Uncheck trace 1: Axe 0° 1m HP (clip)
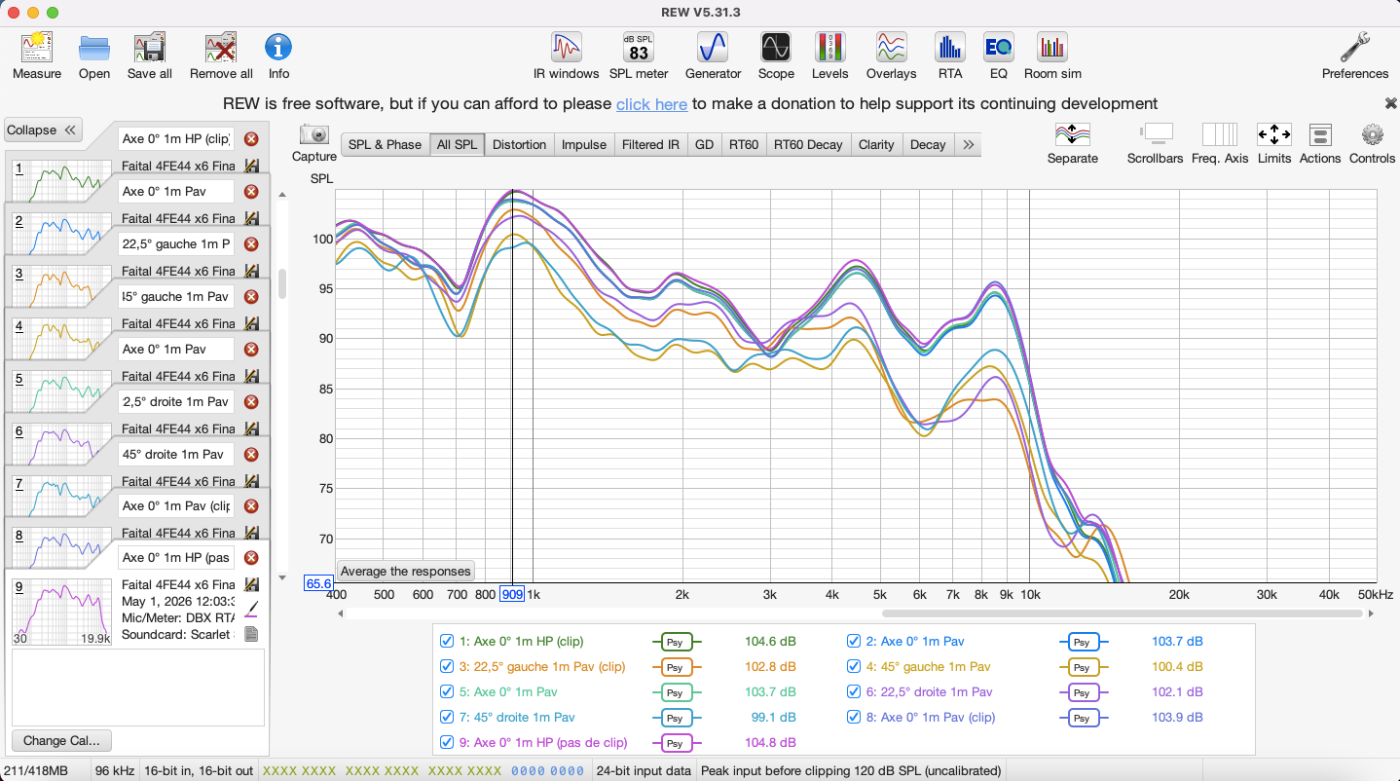Viewport: 1400px width, 781px height. tap(446, 641)
